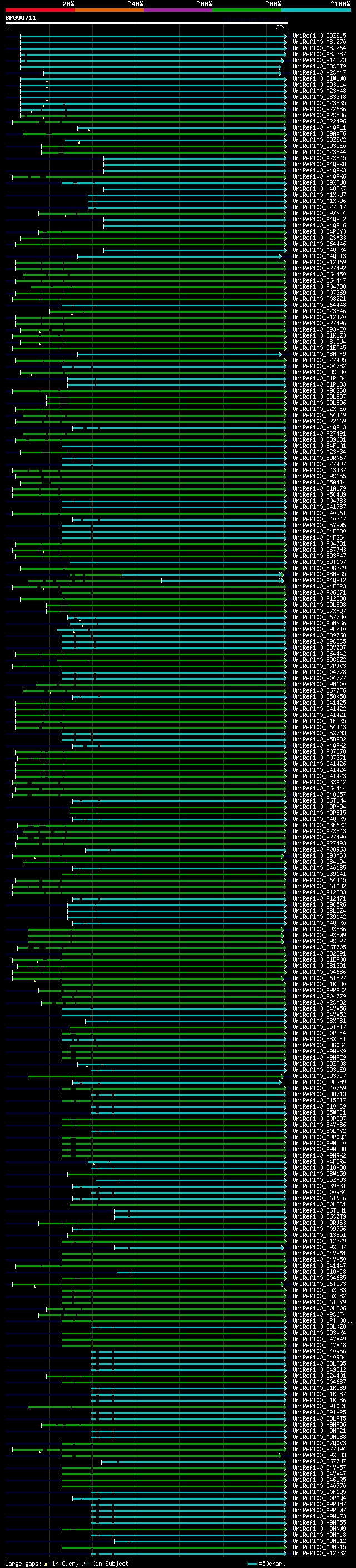The height and width of the screenshot is (1568, 356).
Task: Click label UniRef100_A4QPK6
Action: coord(319,176)
